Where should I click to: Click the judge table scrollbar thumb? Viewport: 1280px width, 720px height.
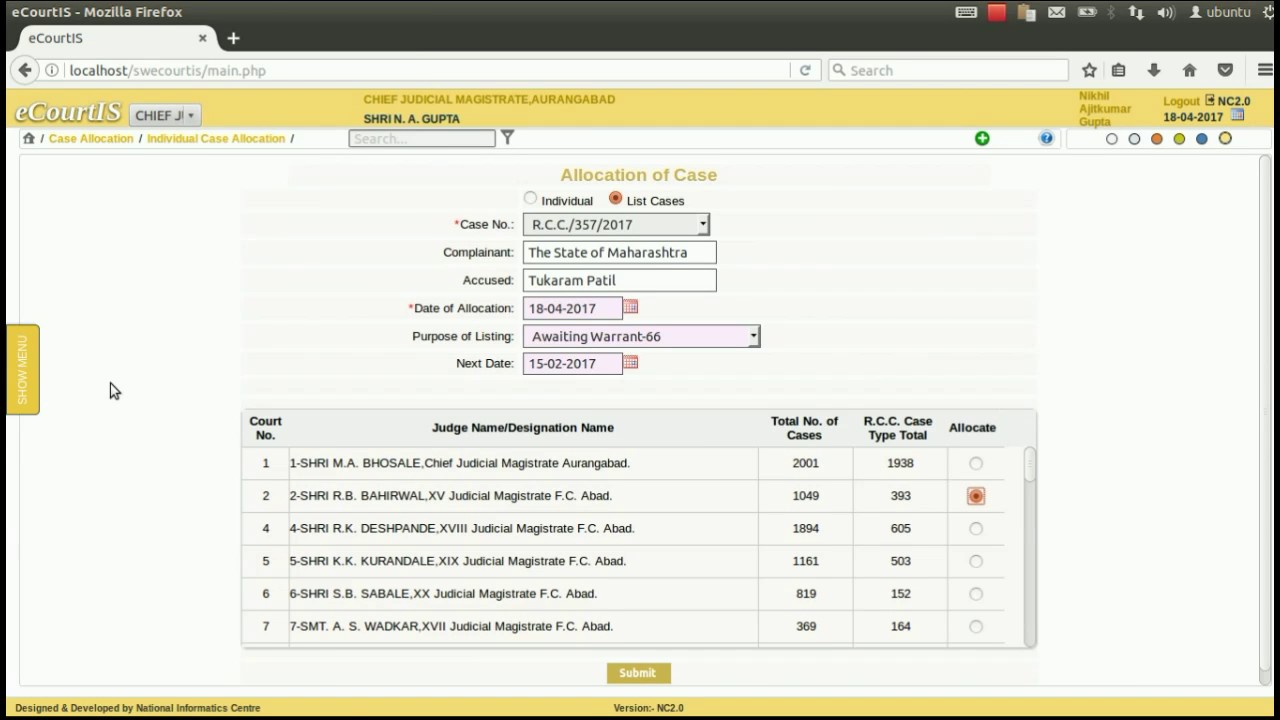click(1030, 465)
